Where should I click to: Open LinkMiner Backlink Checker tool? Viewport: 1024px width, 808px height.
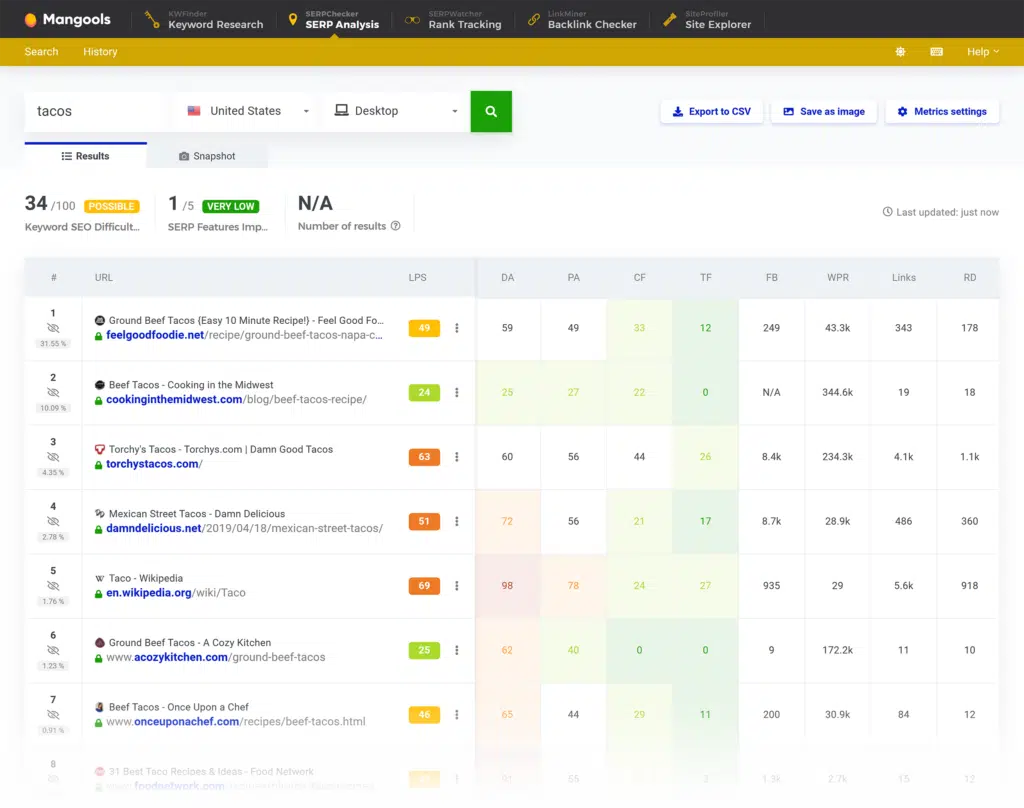coord(581,19)
